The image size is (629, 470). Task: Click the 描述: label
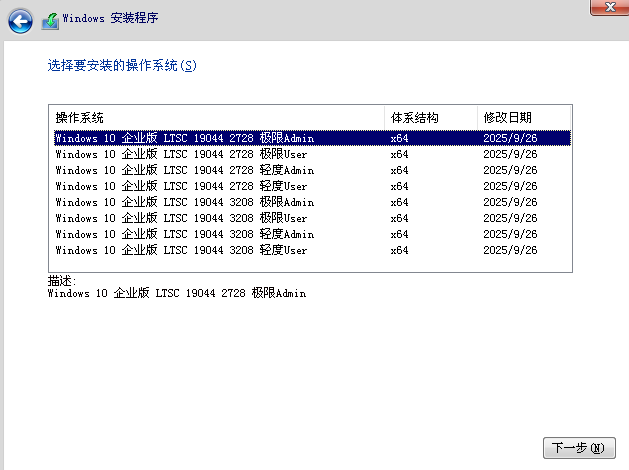(62, 281)
